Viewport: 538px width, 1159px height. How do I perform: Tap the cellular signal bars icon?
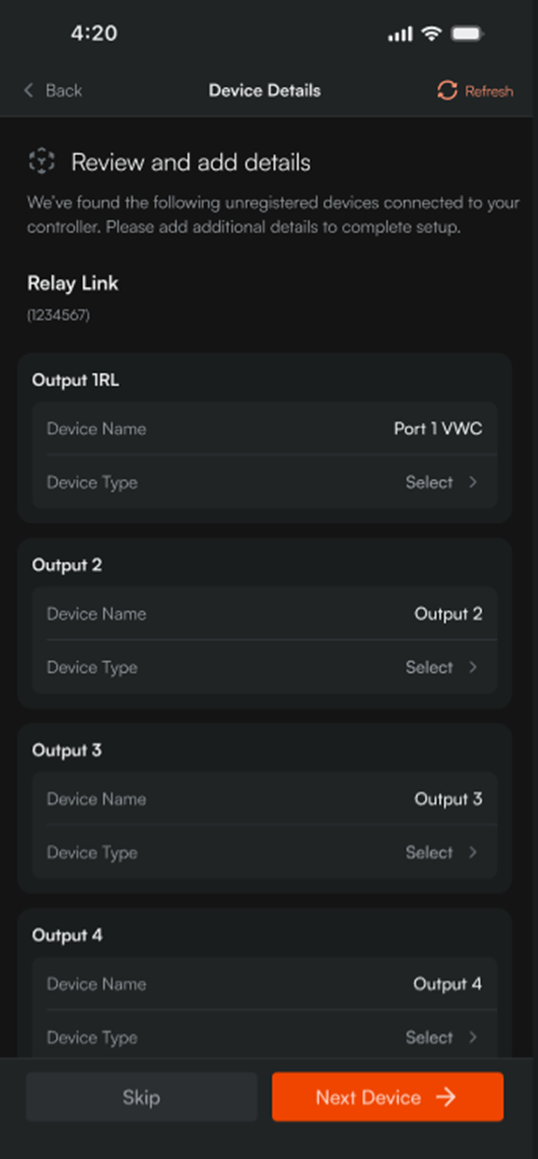click(400, 34)
